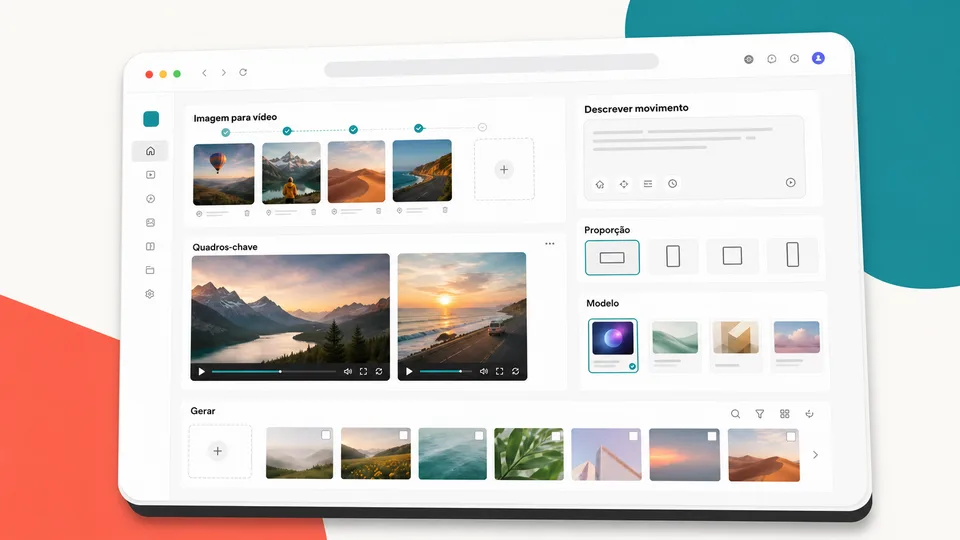Select checkbox on the green leaf thumbnail
The height and width of the screenshot is (540, 960).
pyautogui.click(x=555, y=436)
